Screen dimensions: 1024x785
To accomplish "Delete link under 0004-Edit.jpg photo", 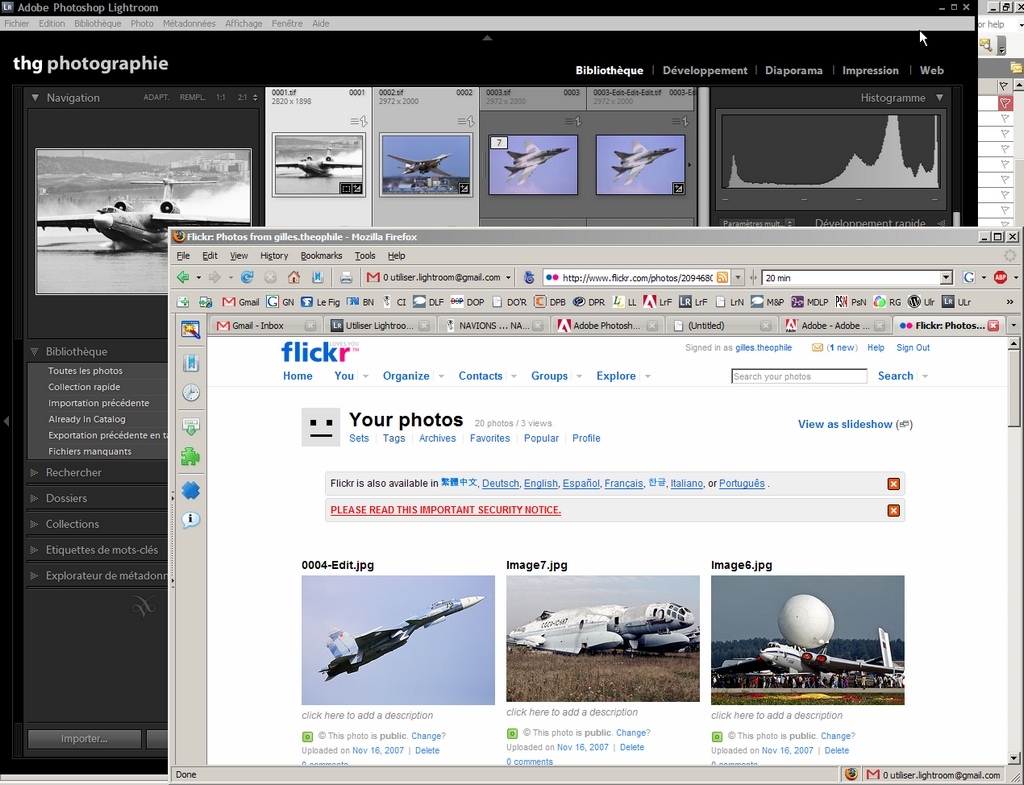I will pyautogui.click(x=427, y=750).
